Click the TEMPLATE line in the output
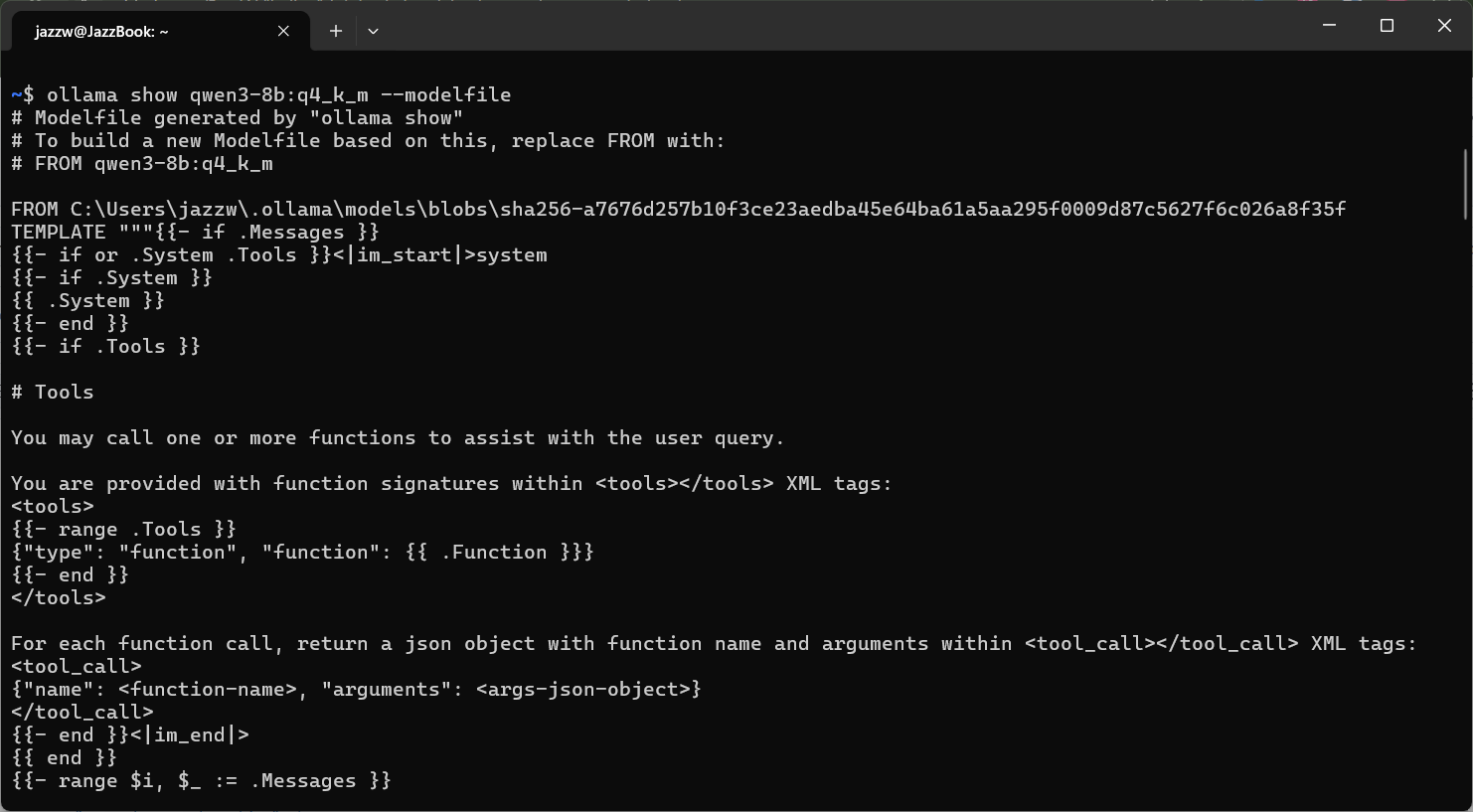This screenshot has height=812, width=1473. click(x=195, y=232)
